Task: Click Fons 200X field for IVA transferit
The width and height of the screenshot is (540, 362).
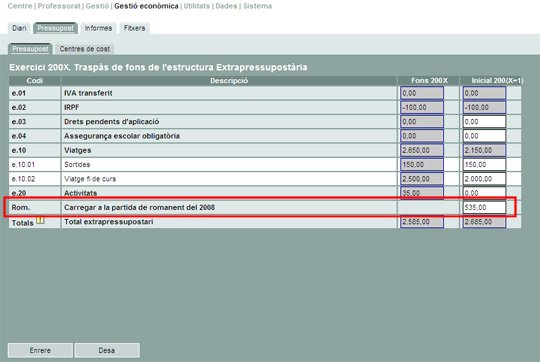Action: point(422,93)
